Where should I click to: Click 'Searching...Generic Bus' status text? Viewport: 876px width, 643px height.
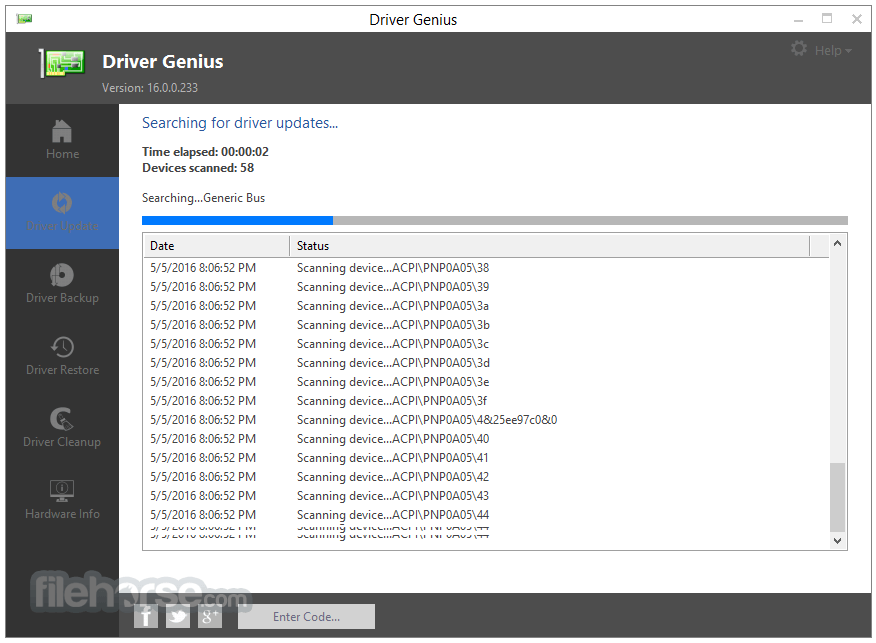tap(203, 198)
